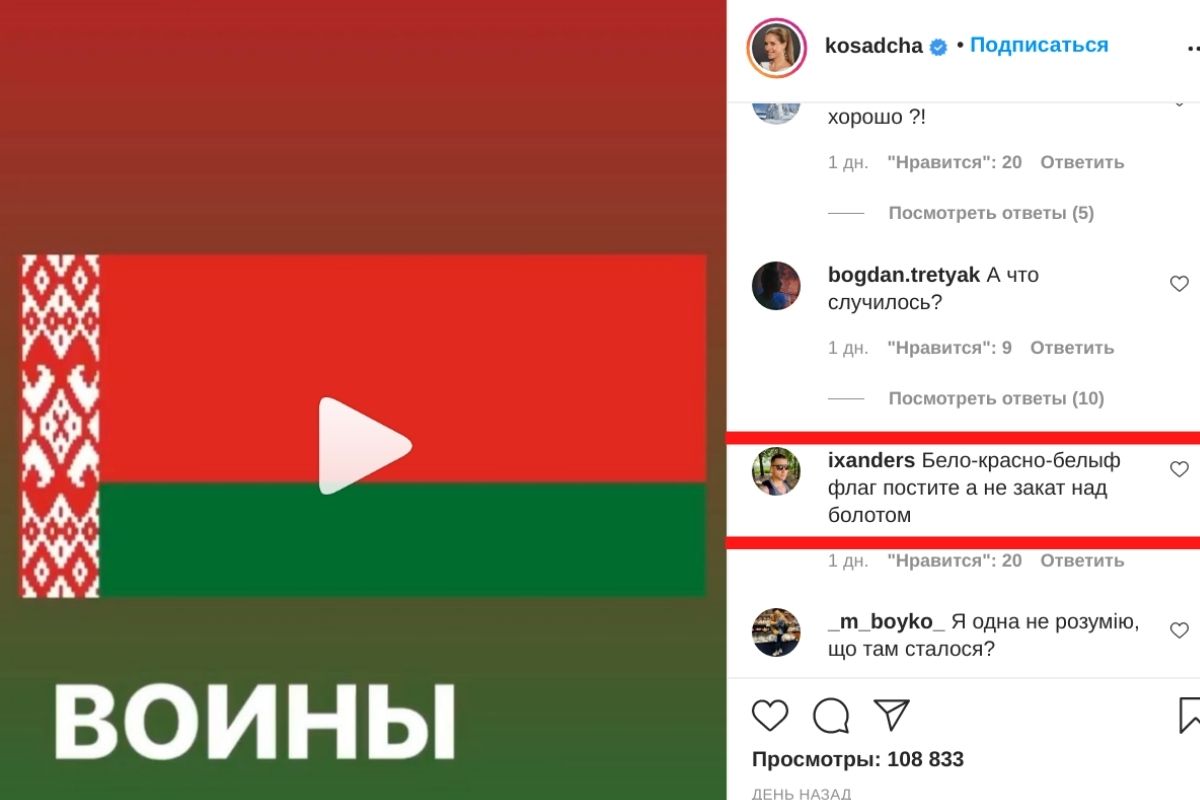Open the kosadcha profile avatar
Viewport: 1200px width, 800px height.
[x=777, y=46]
